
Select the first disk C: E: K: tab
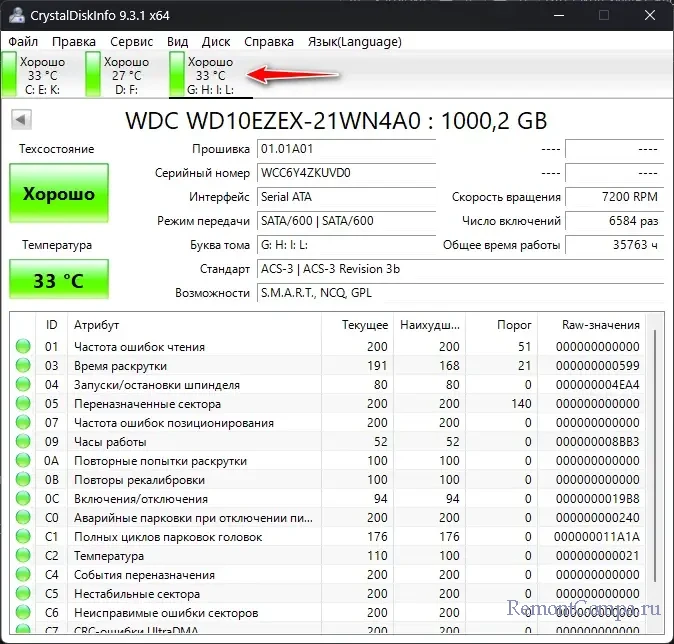tap(40, 75)
